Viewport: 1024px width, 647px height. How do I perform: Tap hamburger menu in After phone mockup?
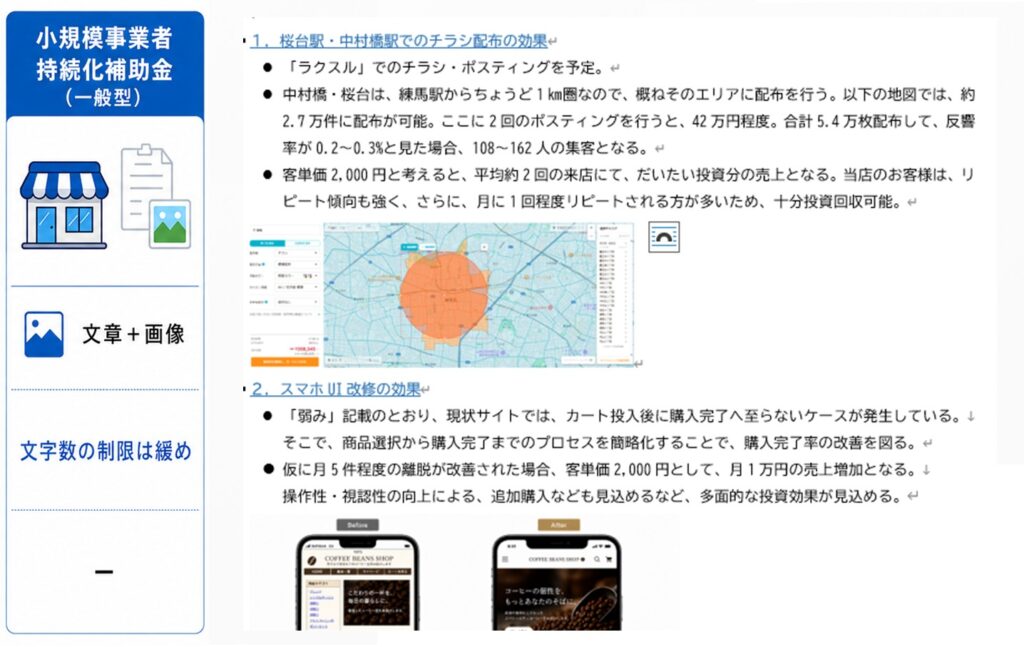point(505,560)
